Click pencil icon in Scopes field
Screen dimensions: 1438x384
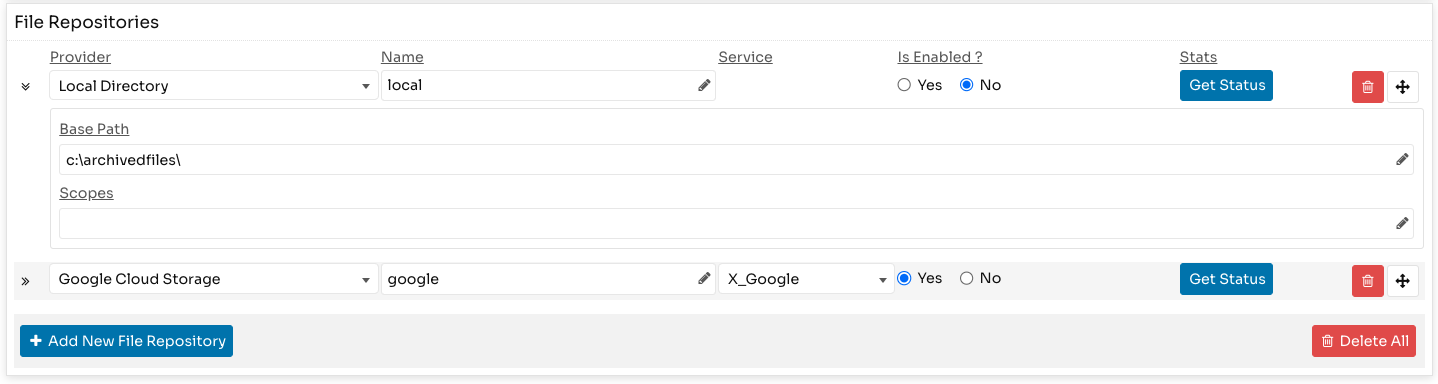[1402, 224]
